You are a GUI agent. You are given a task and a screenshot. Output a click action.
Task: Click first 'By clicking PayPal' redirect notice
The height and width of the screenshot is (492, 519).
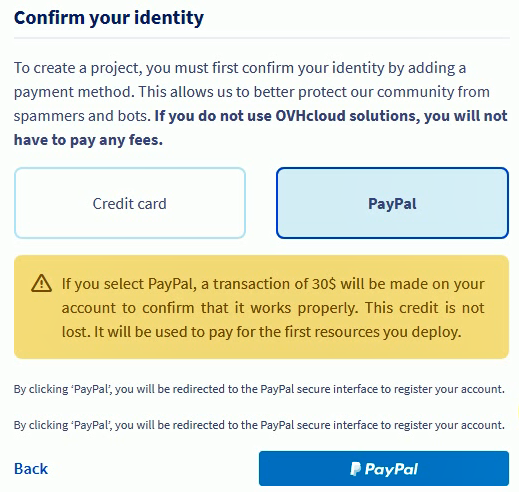tap(259, 389)
